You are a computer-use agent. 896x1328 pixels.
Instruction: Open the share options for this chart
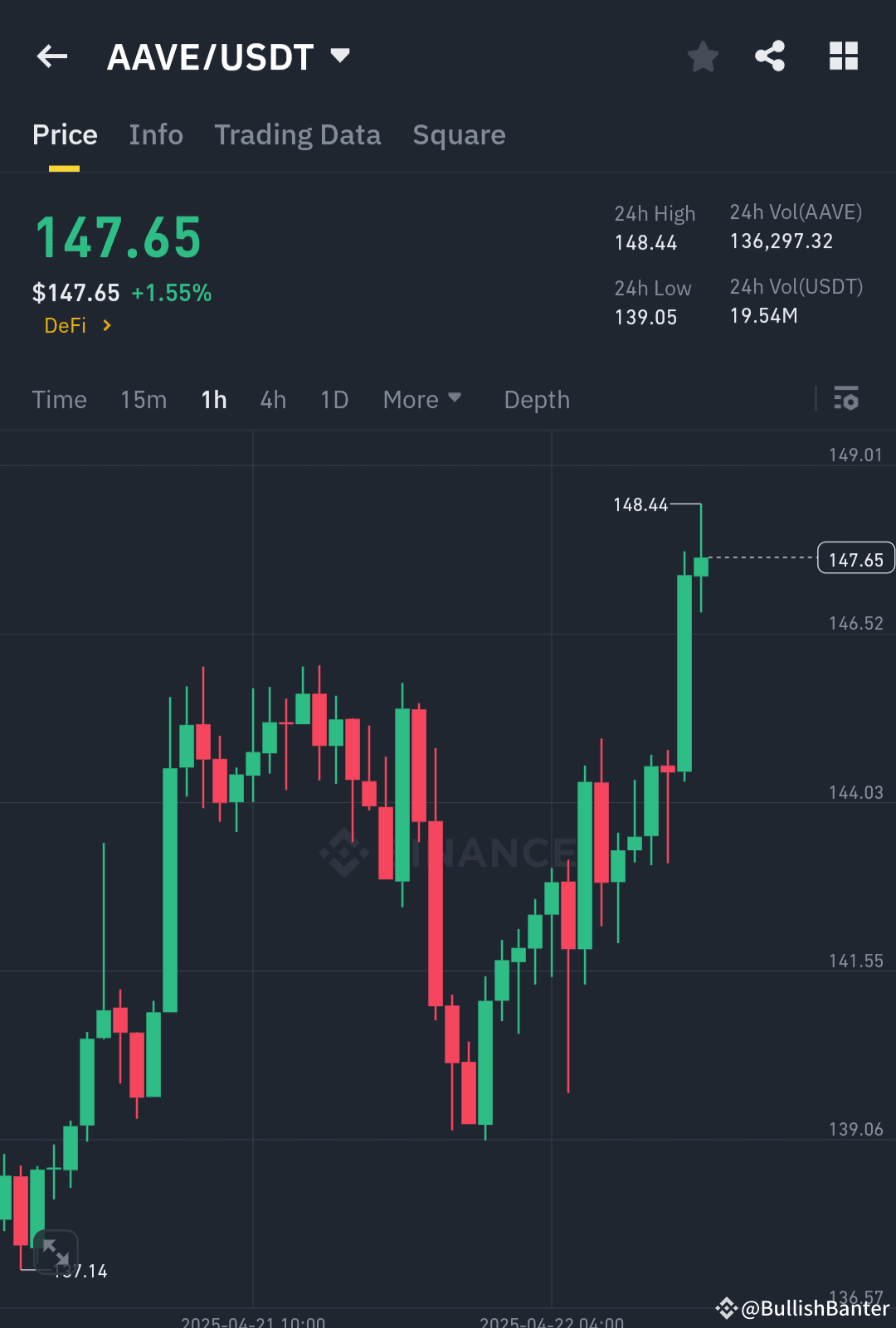769,56
